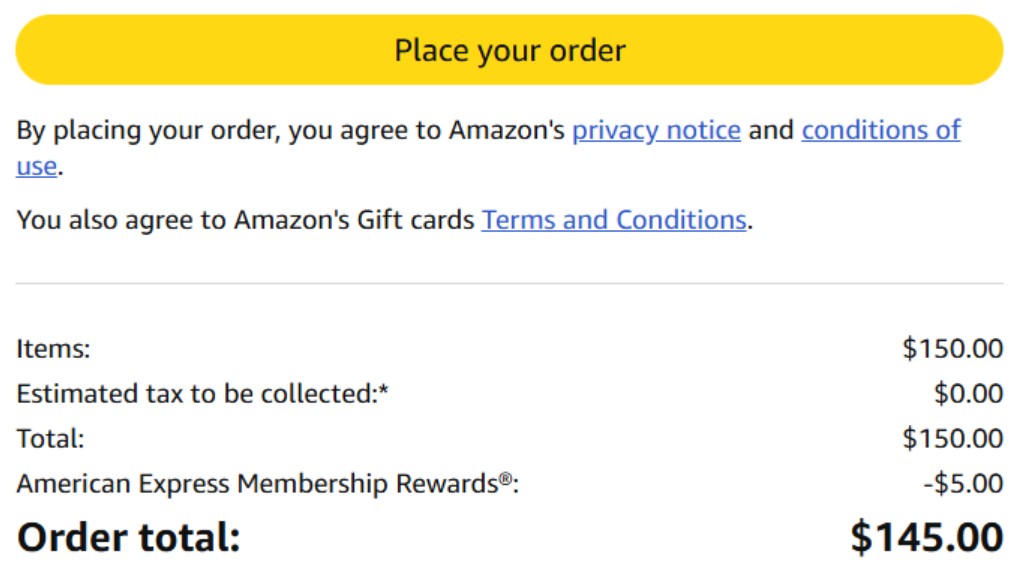Click the horizontal divider above Items
The width and height of the screenshot is (1018, 564).
coord(509,284)
